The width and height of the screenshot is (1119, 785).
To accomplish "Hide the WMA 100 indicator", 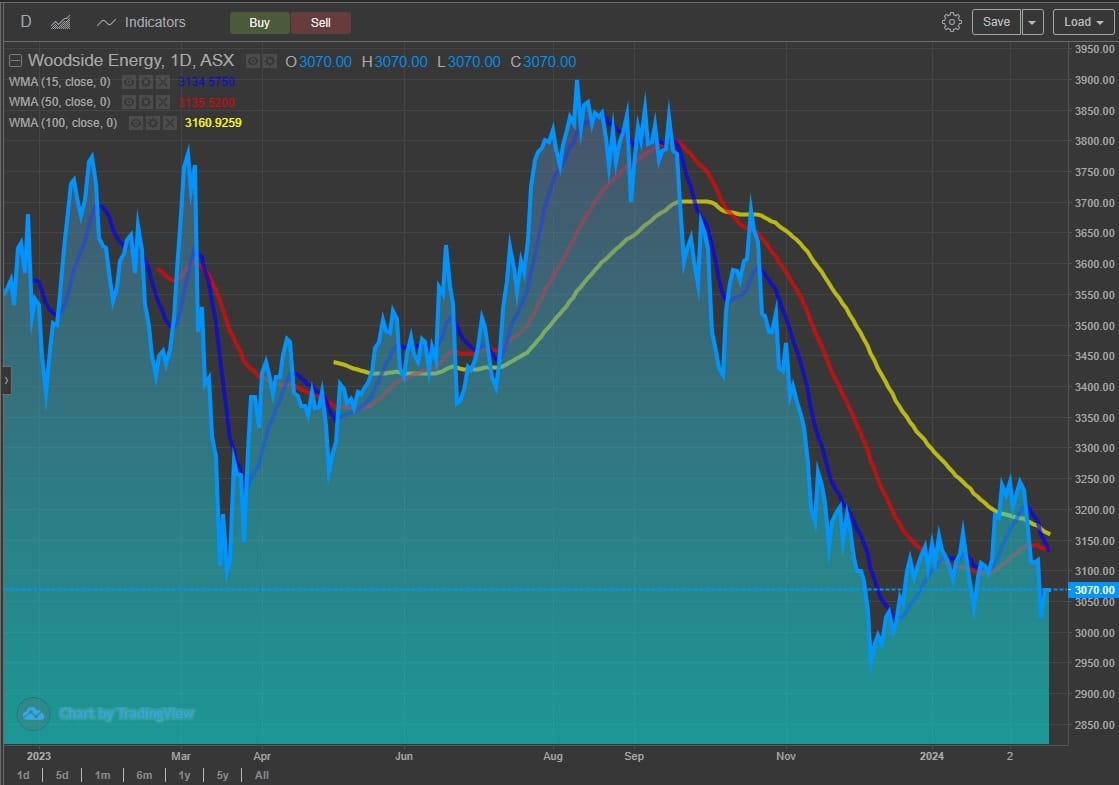I will 136,123.
